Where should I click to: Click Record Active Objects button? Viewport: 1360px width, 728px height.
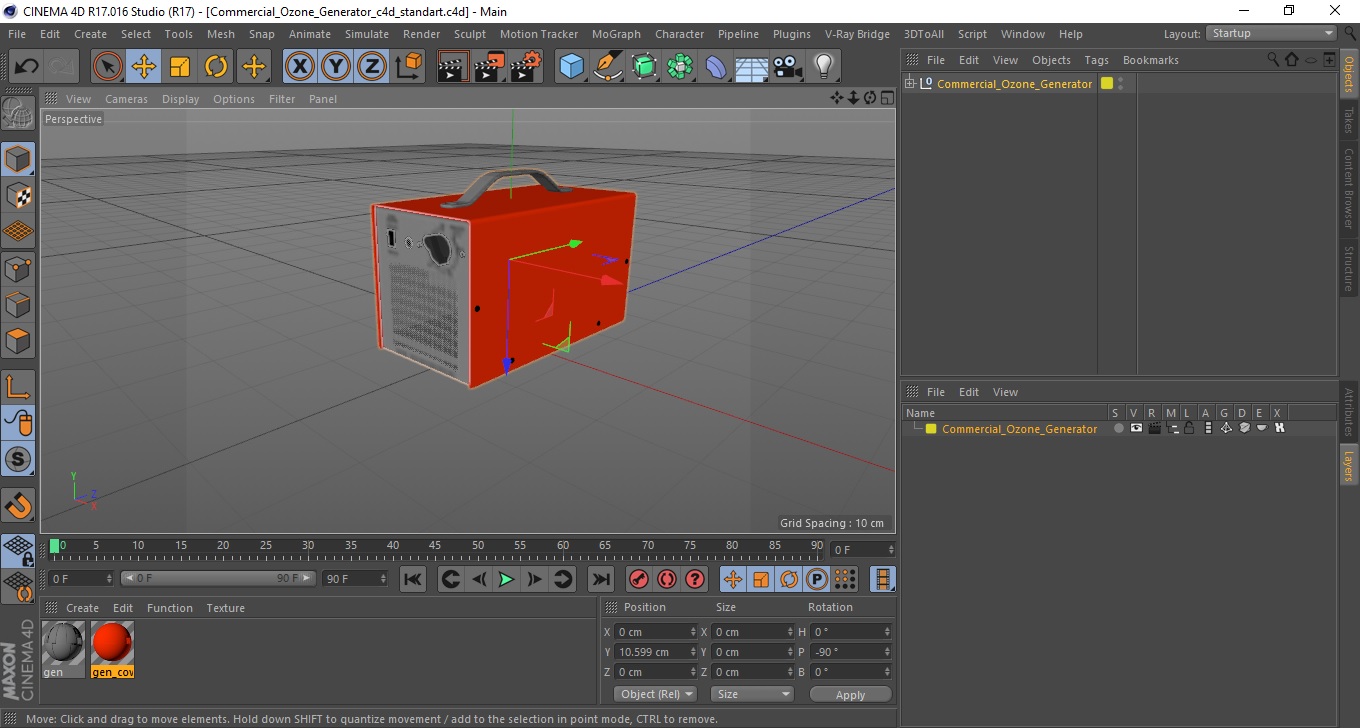pos(638,579)
